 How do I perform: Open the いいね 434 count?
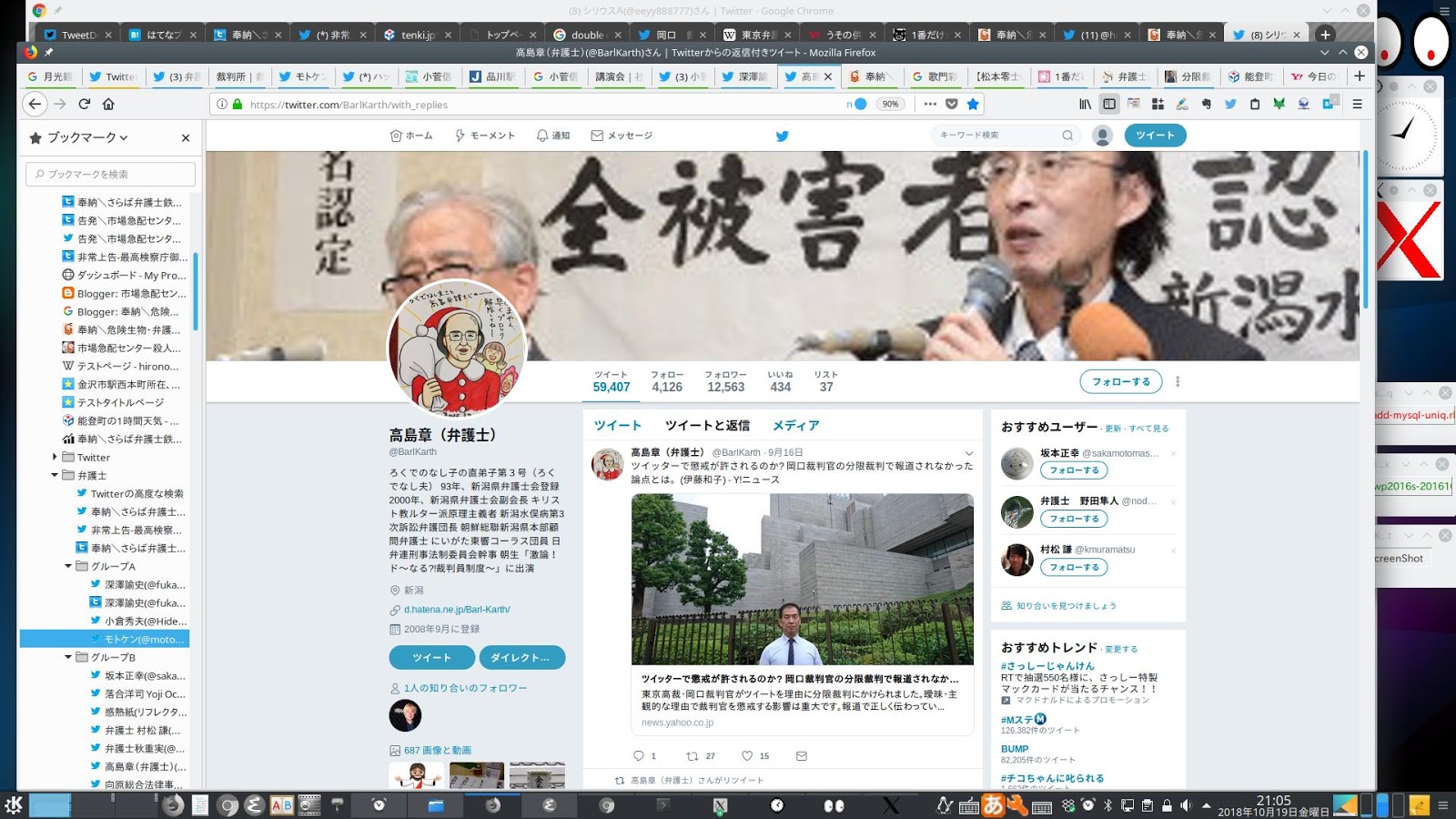(781, 381)
